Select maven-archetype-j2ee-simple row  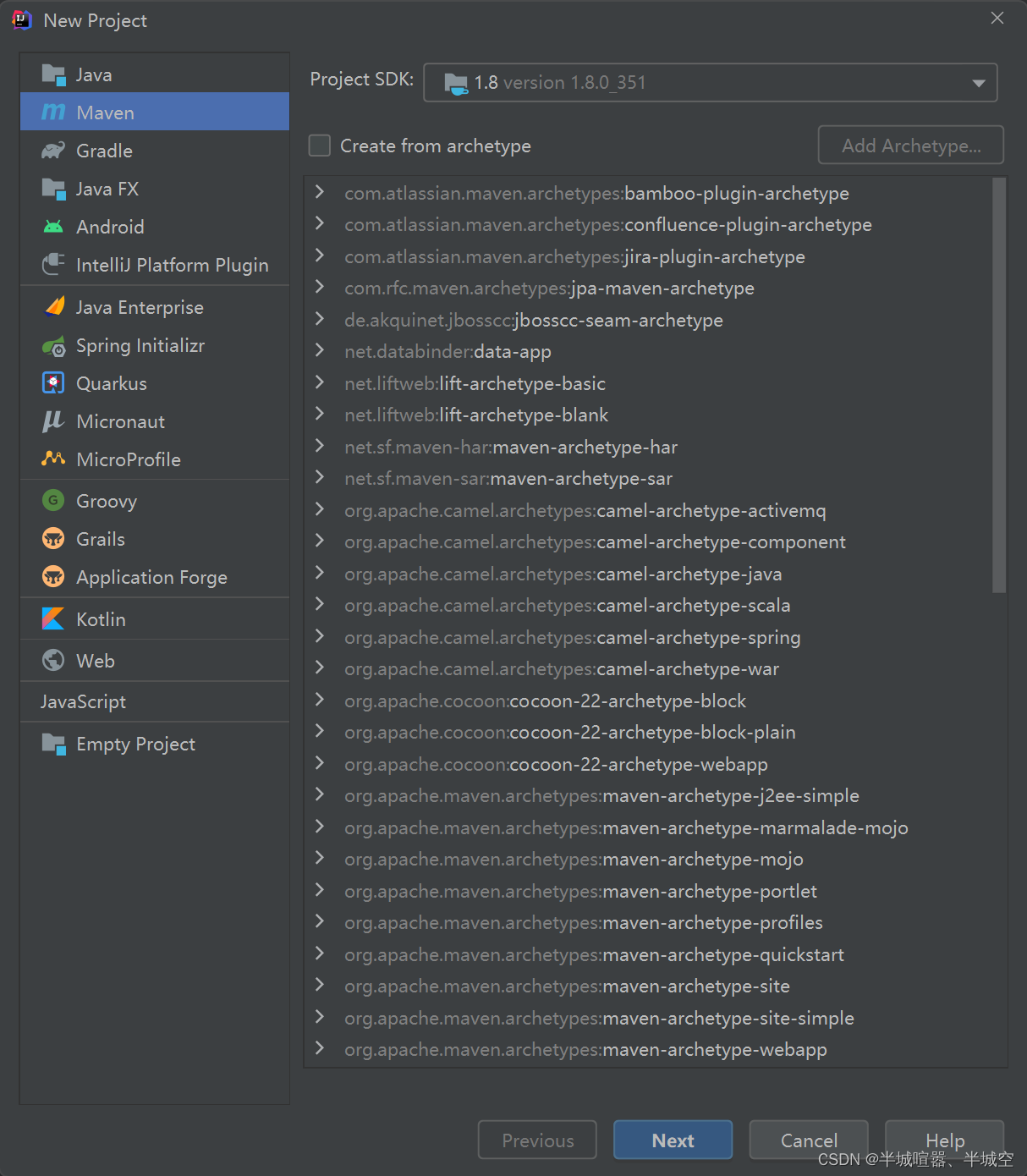point(648,795)
